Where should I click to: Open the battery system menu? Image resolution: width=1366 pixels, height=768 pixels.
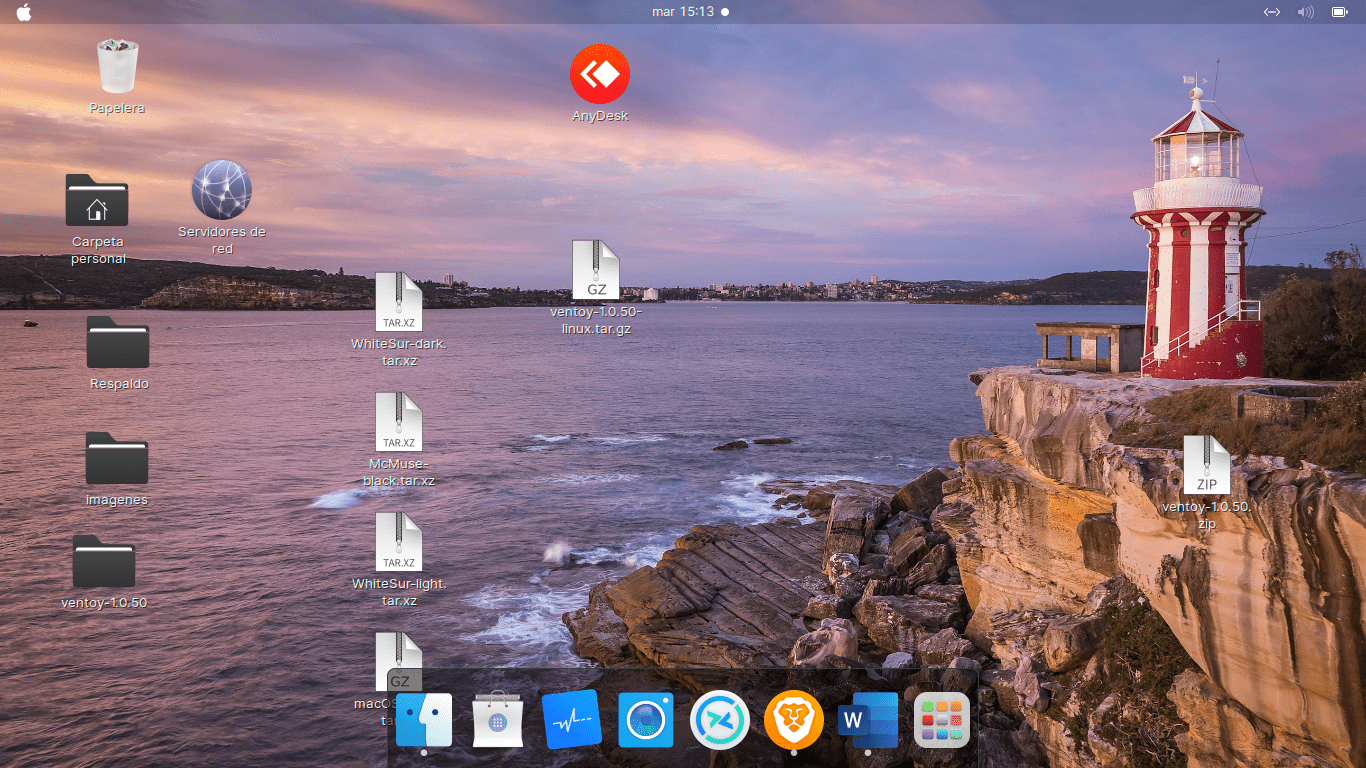pos(1338,12)
